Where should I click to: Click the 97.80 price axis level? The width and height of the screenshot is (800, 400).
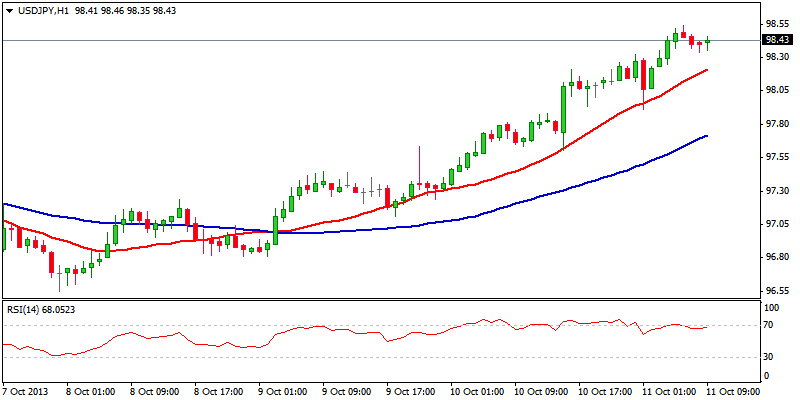[x=777, y=124]
